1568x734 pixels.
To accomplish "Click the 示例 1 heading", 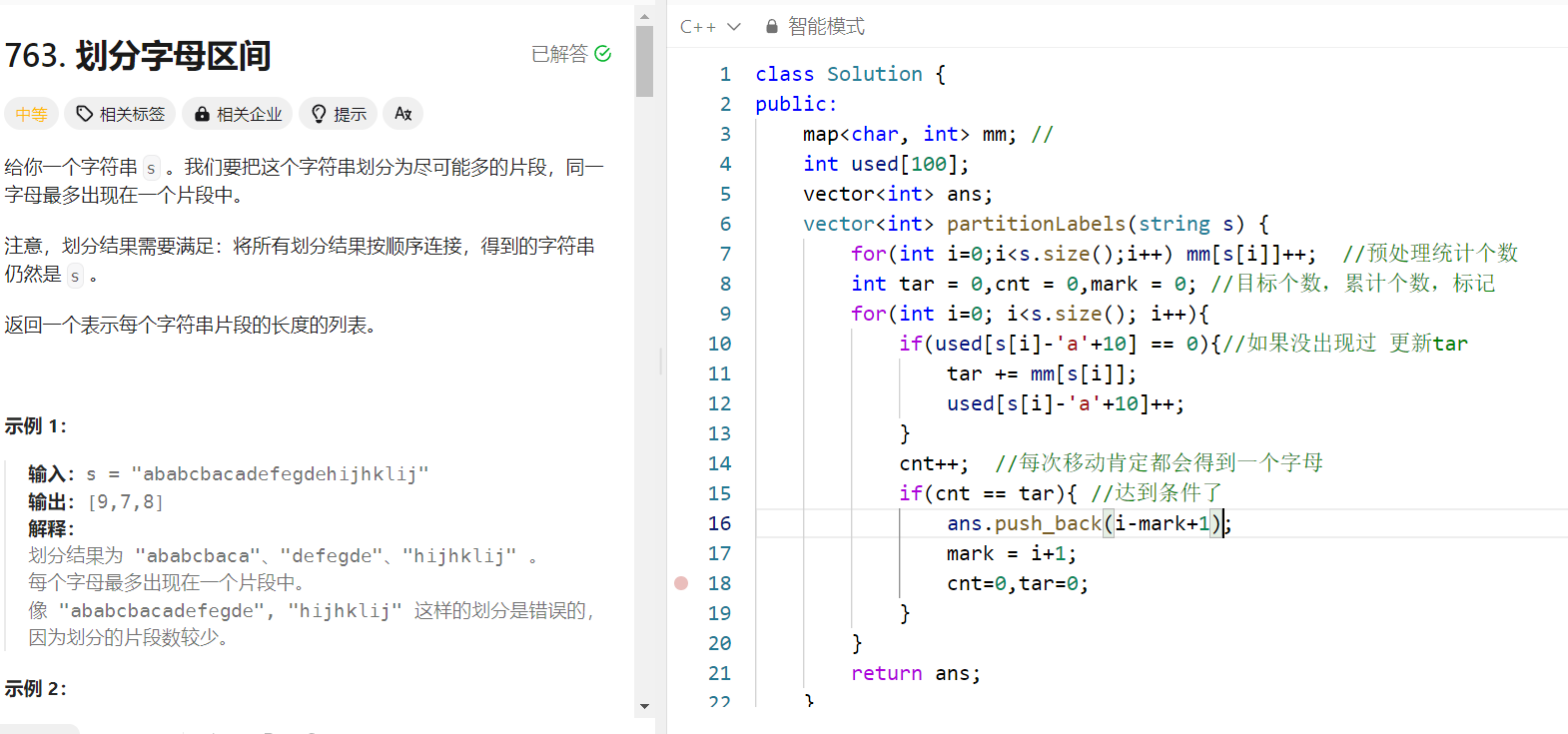I will [35, 426].
